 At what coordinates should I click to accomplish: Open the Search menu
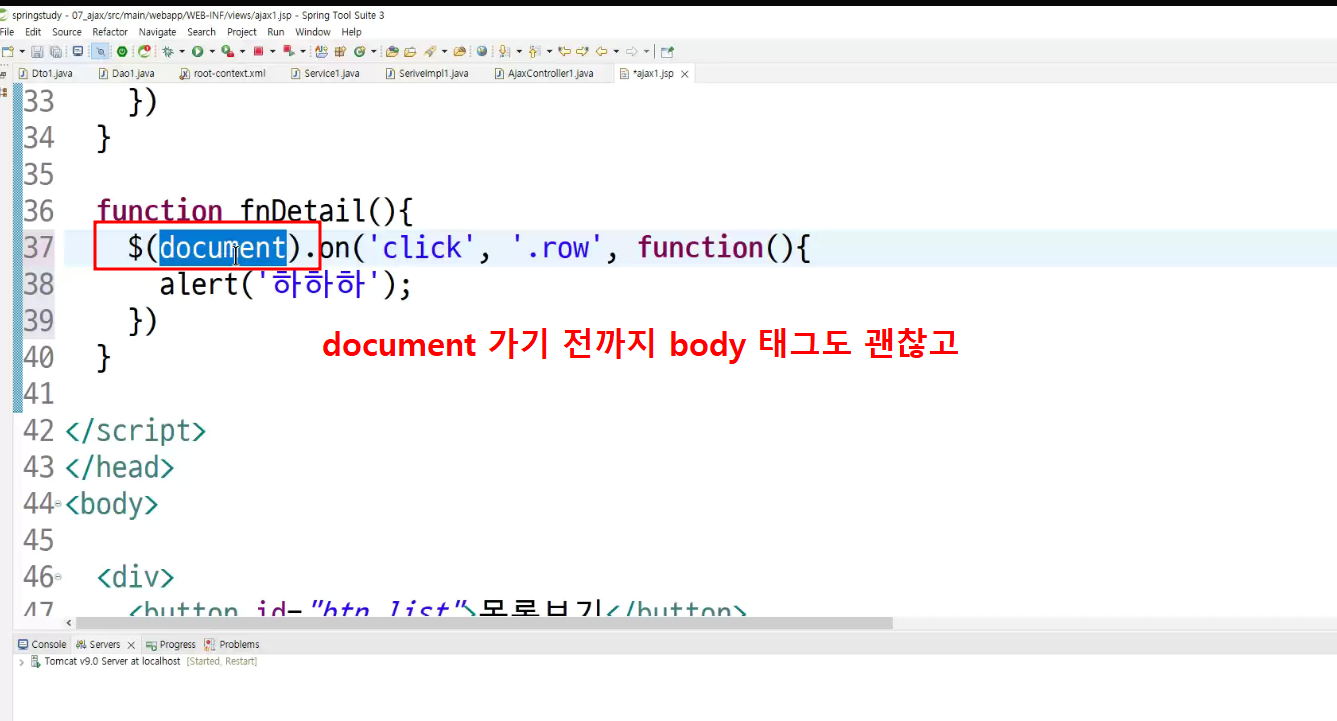pos(201,32)
